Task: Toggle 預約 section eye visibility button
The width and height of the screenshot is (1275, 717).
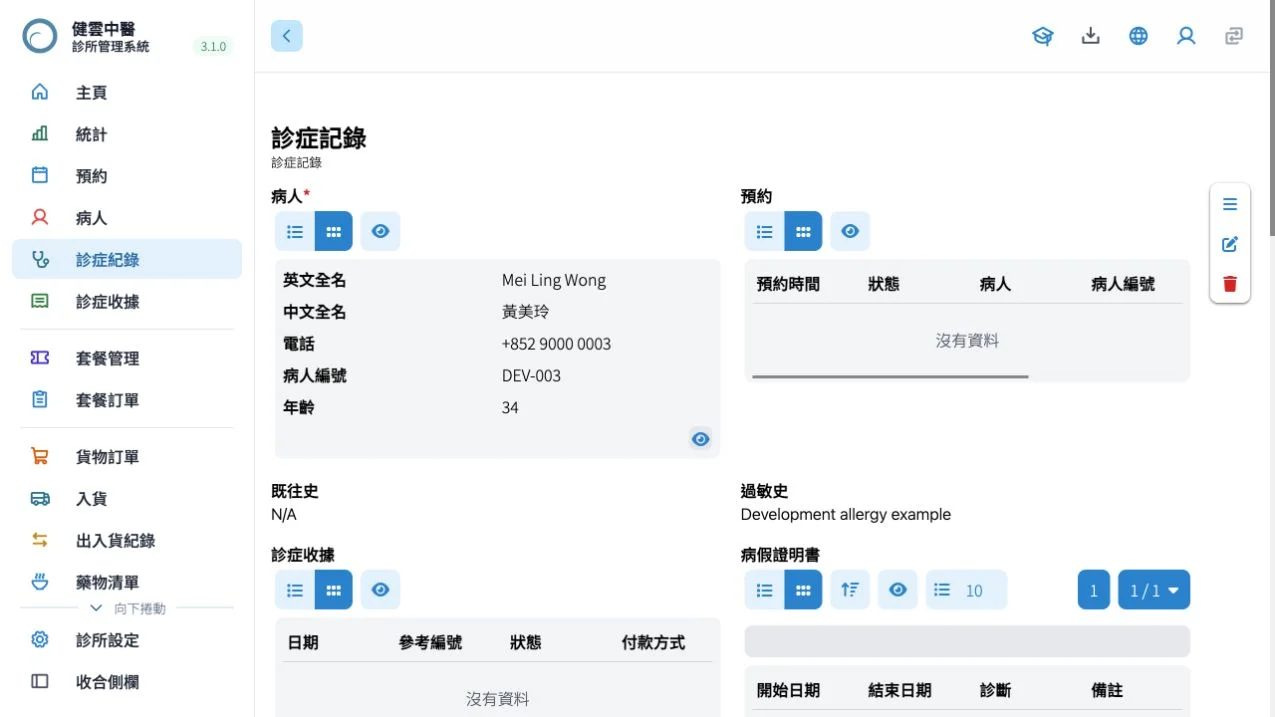Action: pyautogui.click(x=850, y=231)
